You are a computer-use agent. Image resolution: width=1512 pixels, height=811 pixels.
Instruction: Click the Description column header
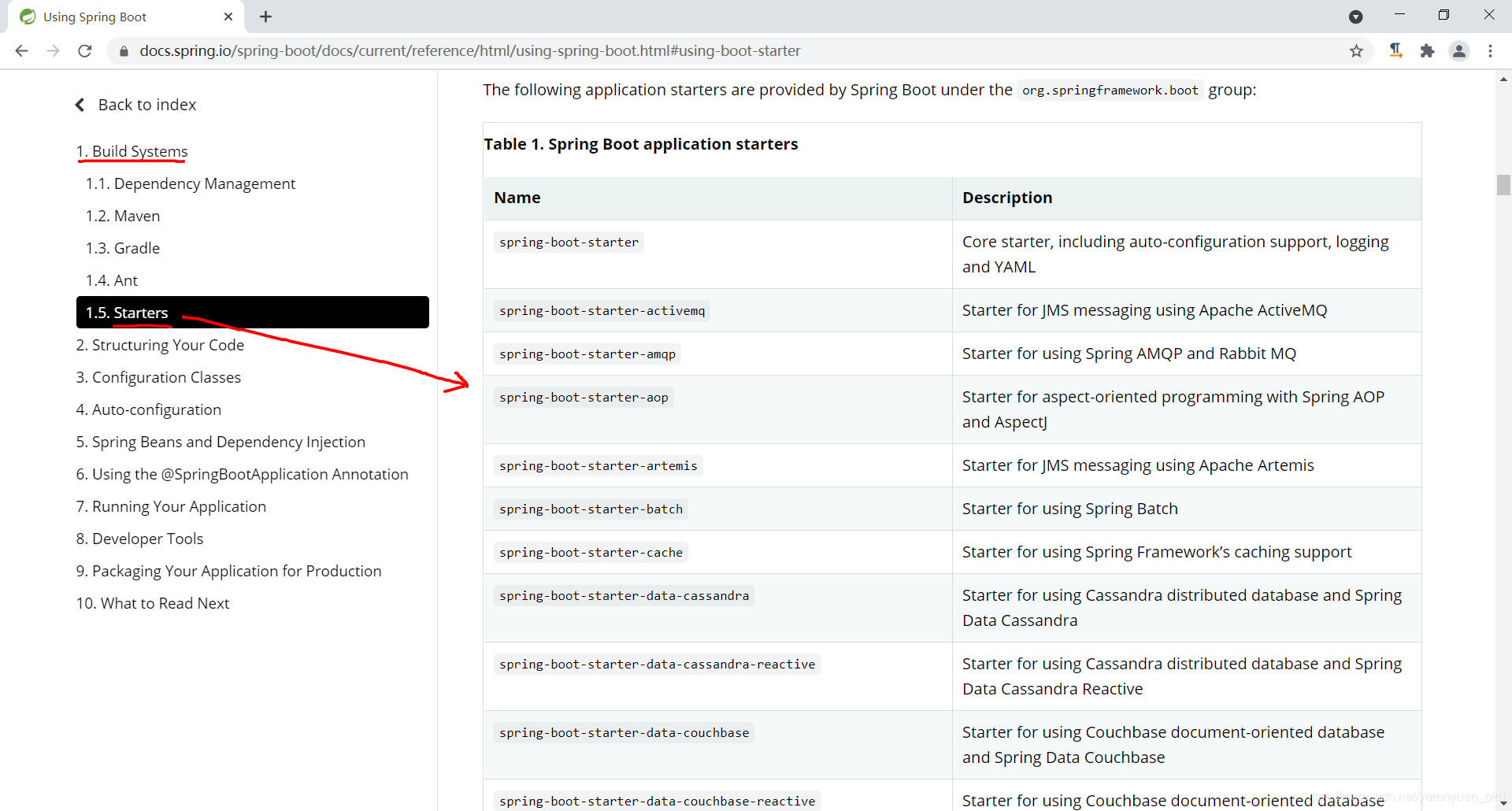[x=1187, y=198]
